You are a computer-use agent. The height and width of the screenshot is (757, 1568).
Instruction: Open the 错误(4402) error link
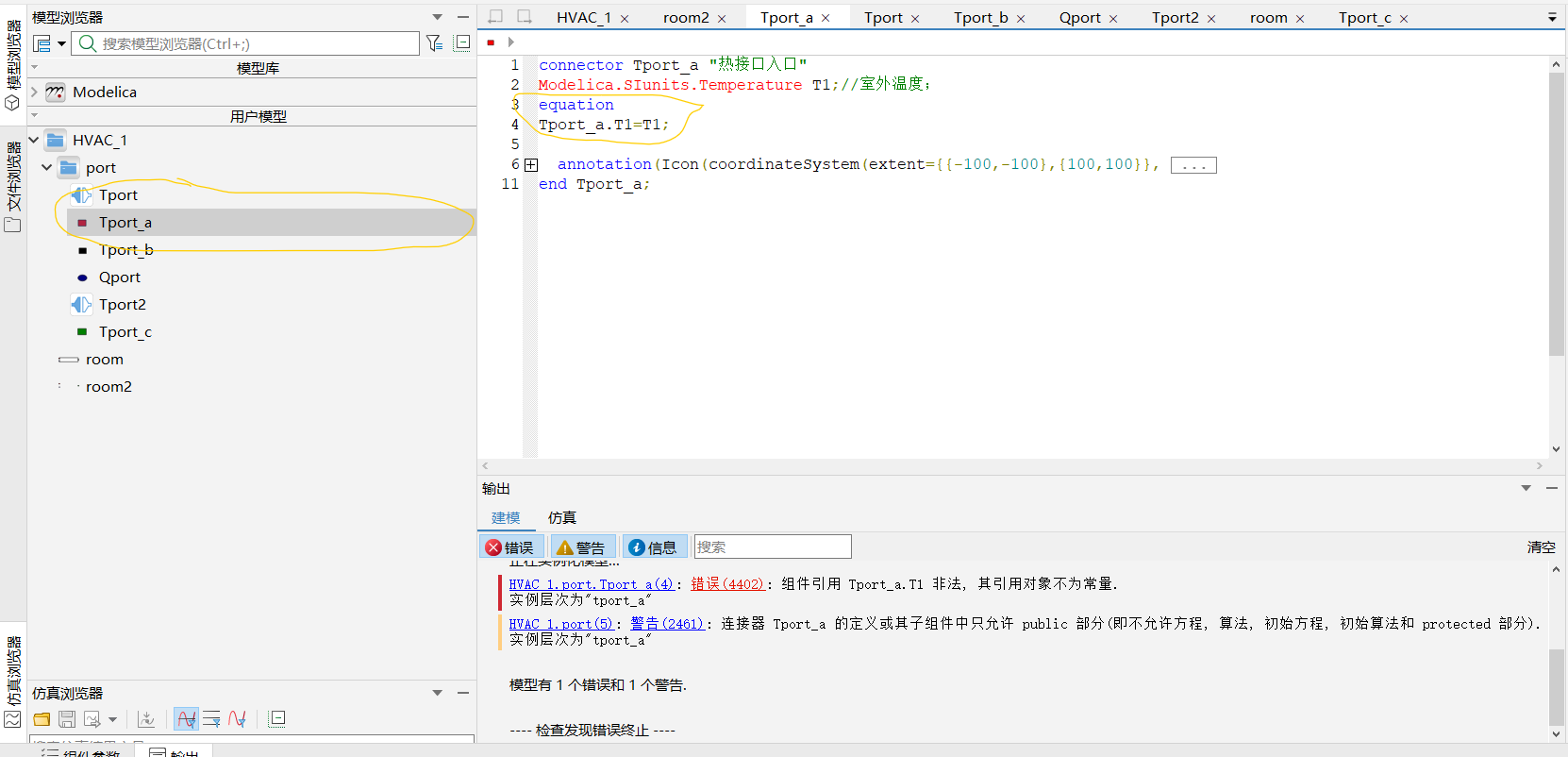(727, 584)
